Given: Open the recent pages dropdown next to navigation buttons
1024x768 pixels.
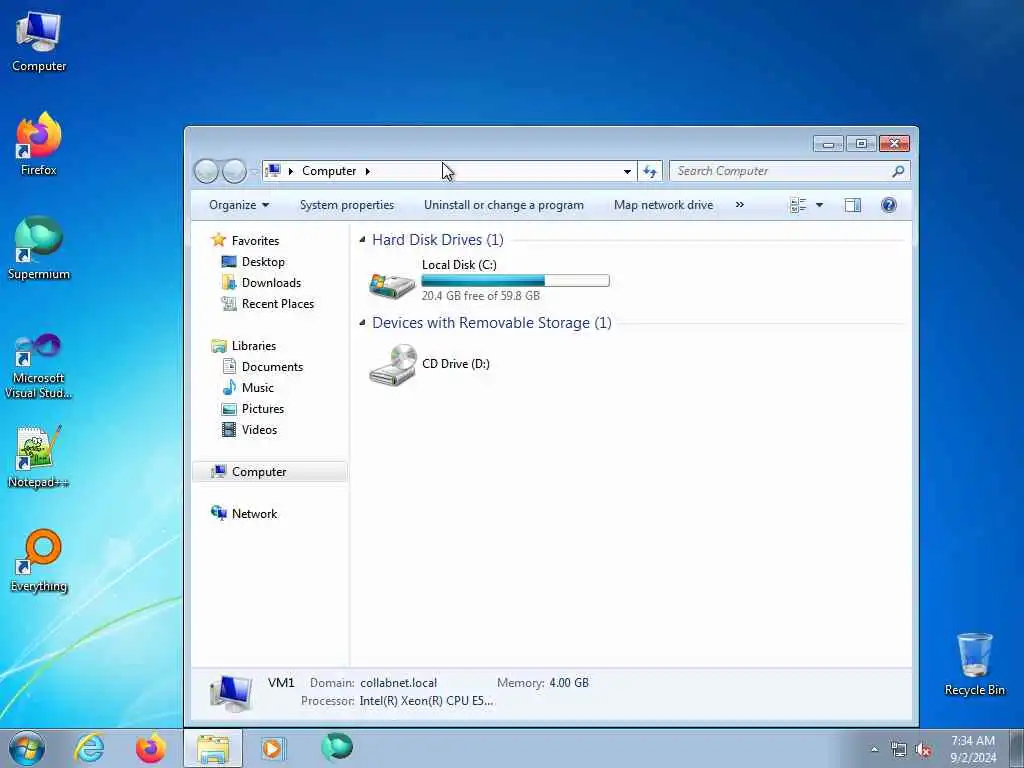Looking at the screenshot, I should tap(254, 172).
